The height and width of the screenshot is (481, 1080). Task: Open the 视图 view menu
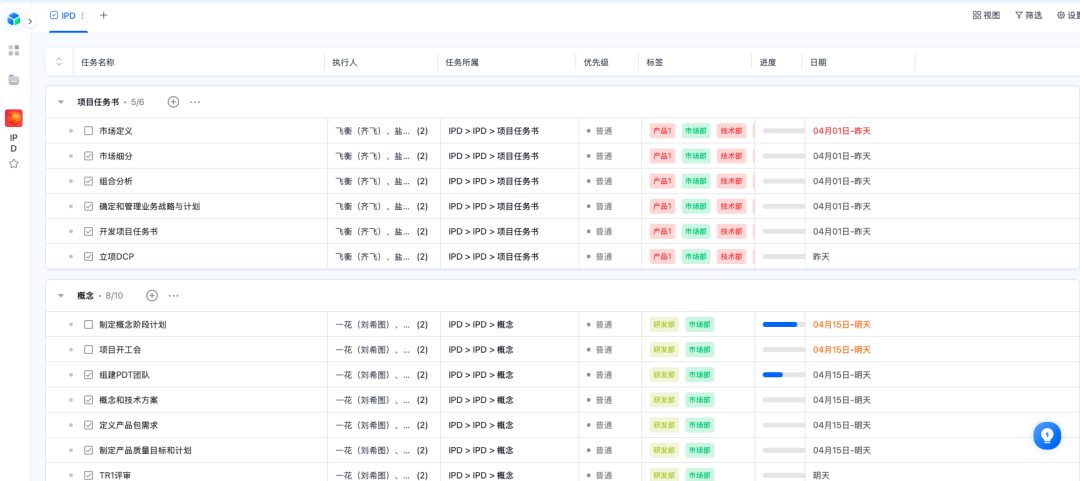tap(986, 15)
